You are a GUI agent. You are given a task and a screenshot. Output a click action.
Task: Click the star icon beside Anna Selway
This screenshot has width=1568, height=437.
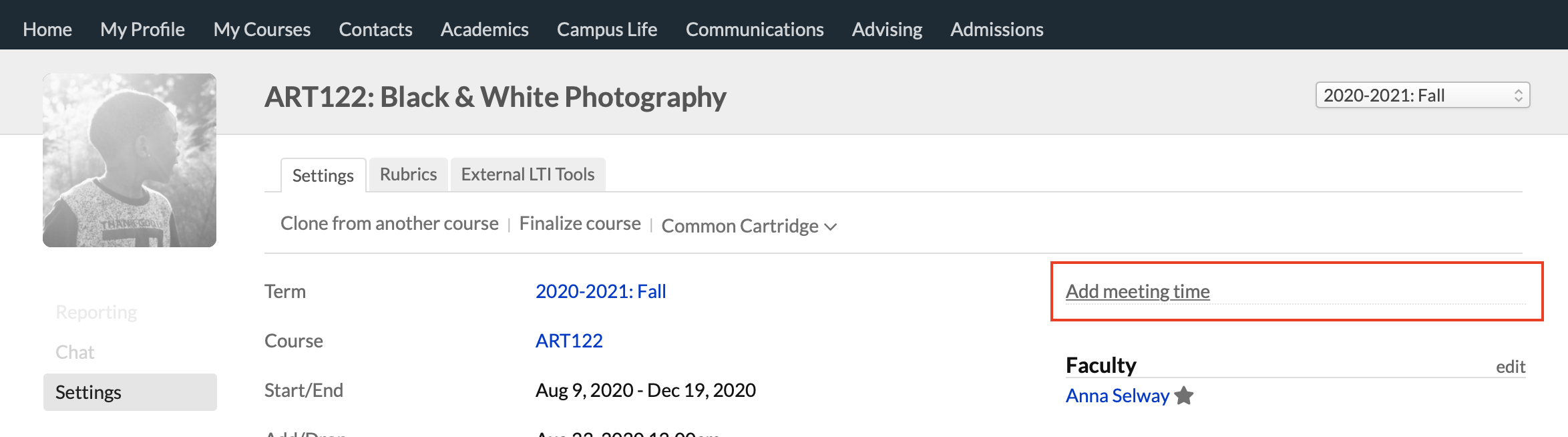(1184, 396)
